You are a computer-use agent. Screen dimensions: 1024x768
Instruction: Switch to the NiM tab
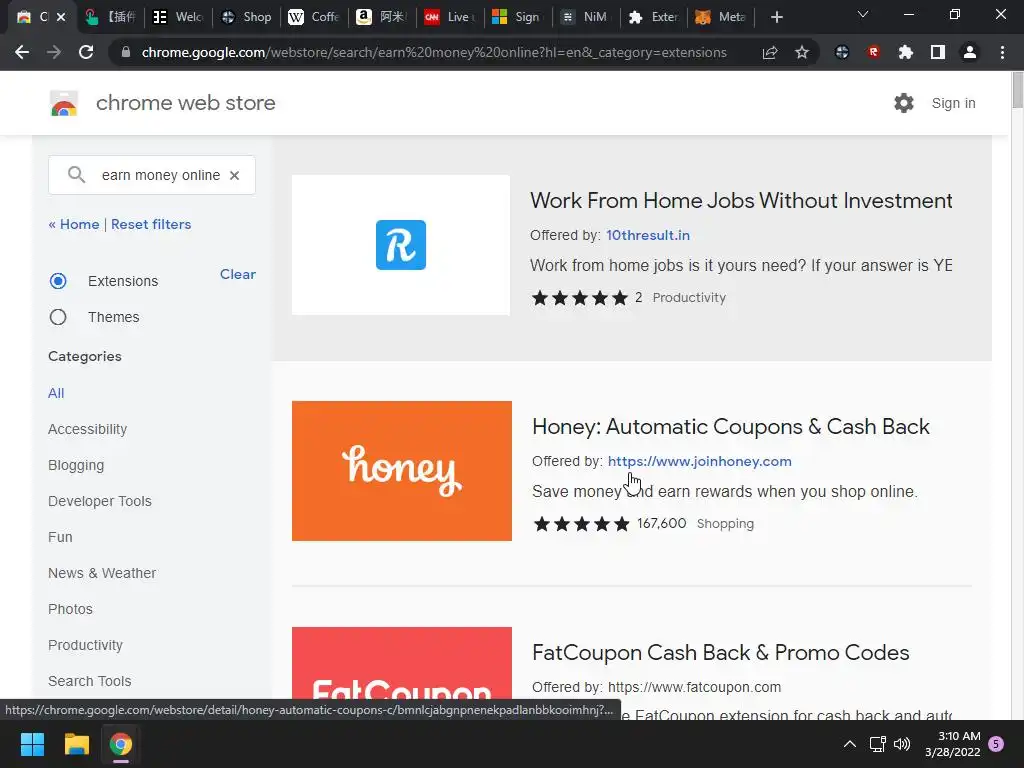point(586,17)
